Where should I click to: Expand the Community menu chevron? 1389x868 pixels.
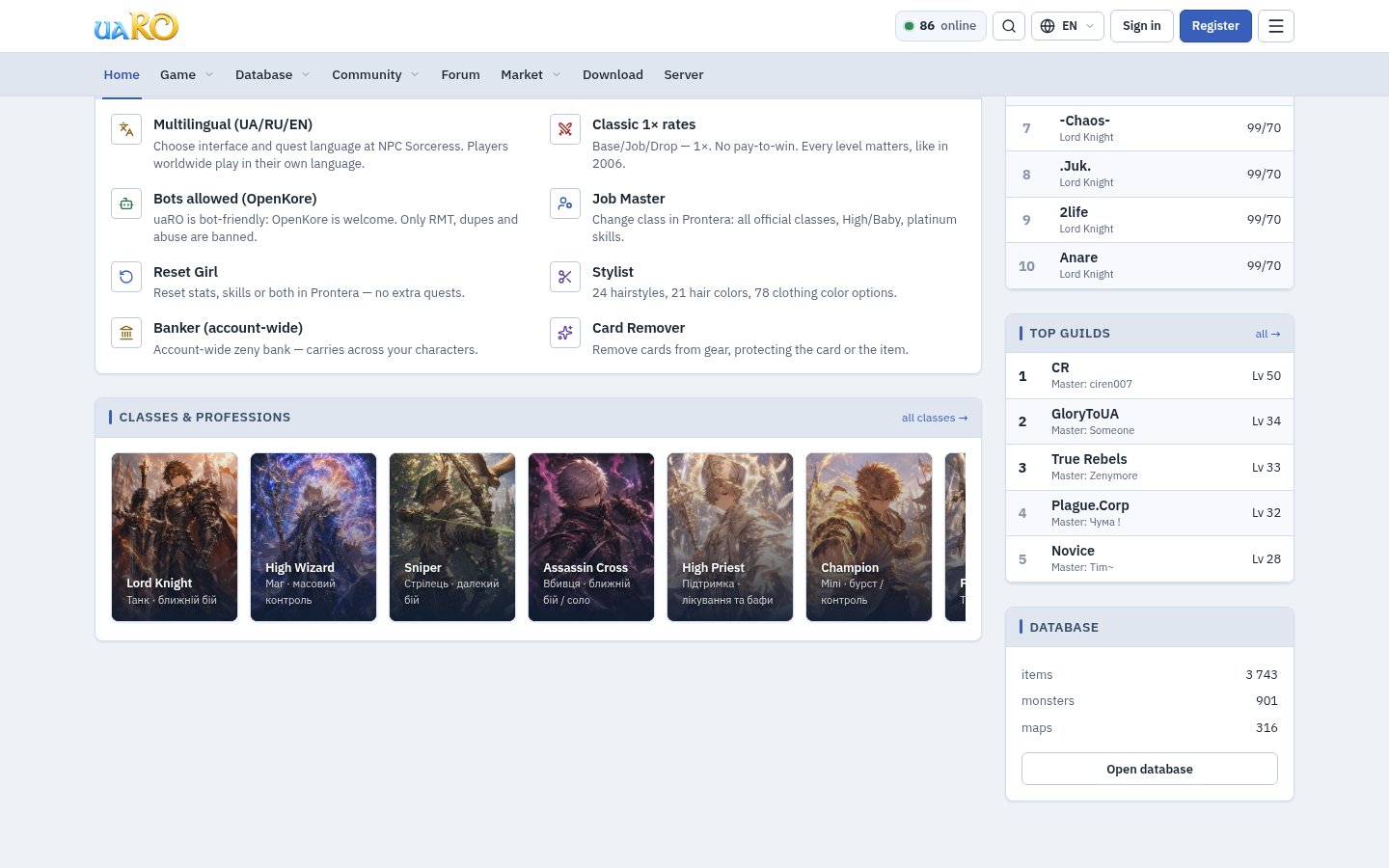point(415,74)
